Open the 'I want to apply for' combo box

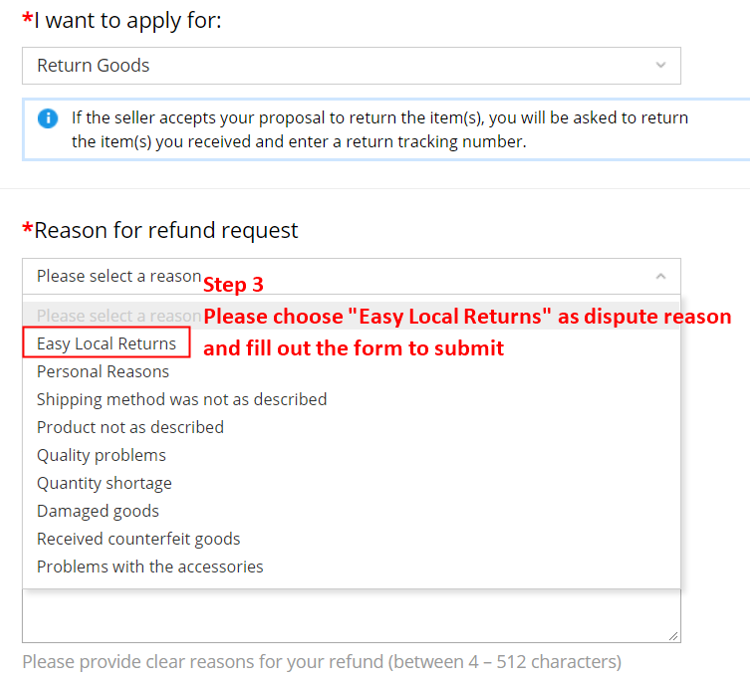[351, 66]
